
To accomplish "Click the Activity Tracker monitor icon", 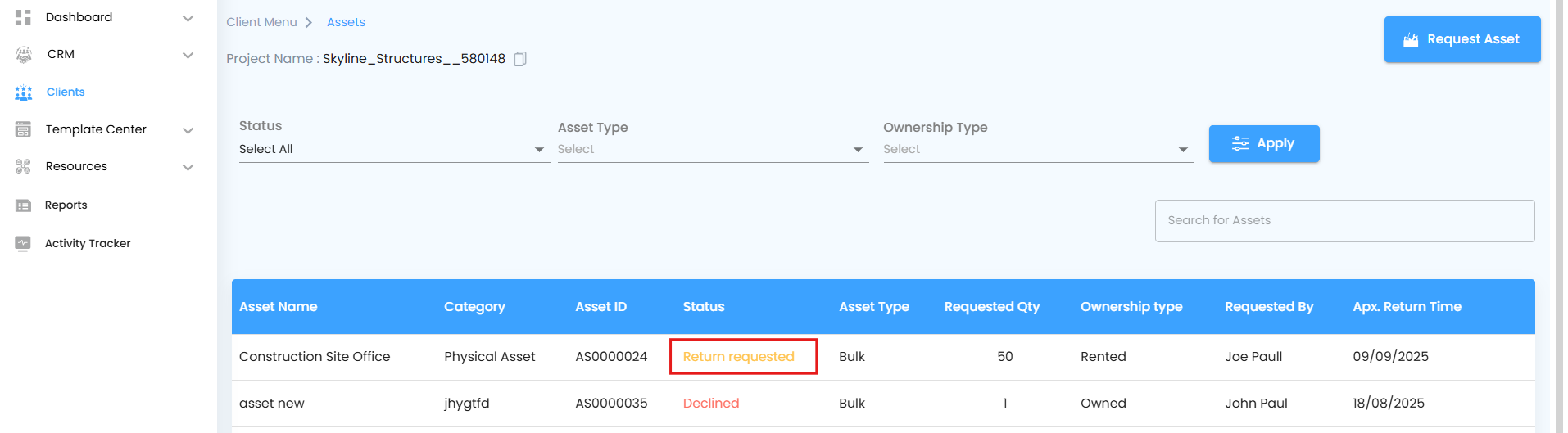I will point(23,243).
